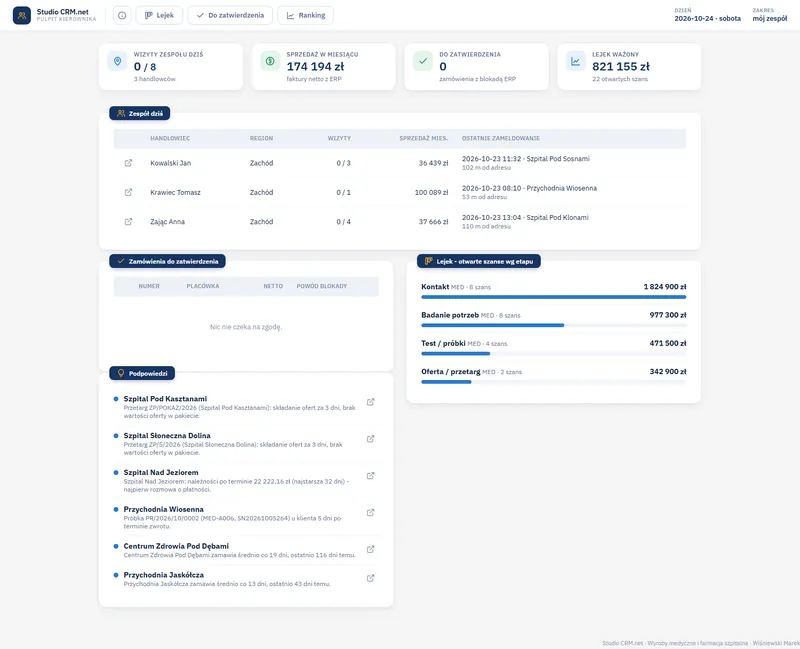
Task: Click Kowalski Jan in the team table
Action: (170, 163)
